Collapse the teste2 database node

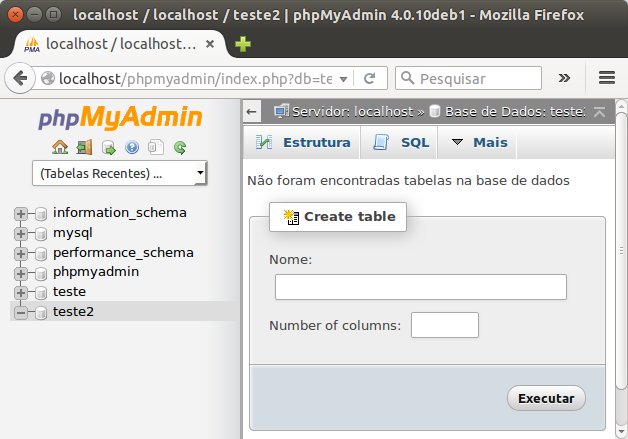(x=20, y=312)
